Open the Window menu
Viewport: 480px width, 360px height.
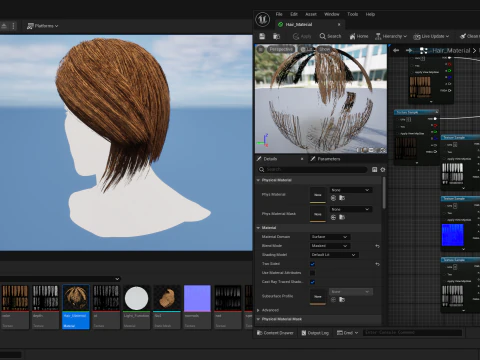click(332, 14)
